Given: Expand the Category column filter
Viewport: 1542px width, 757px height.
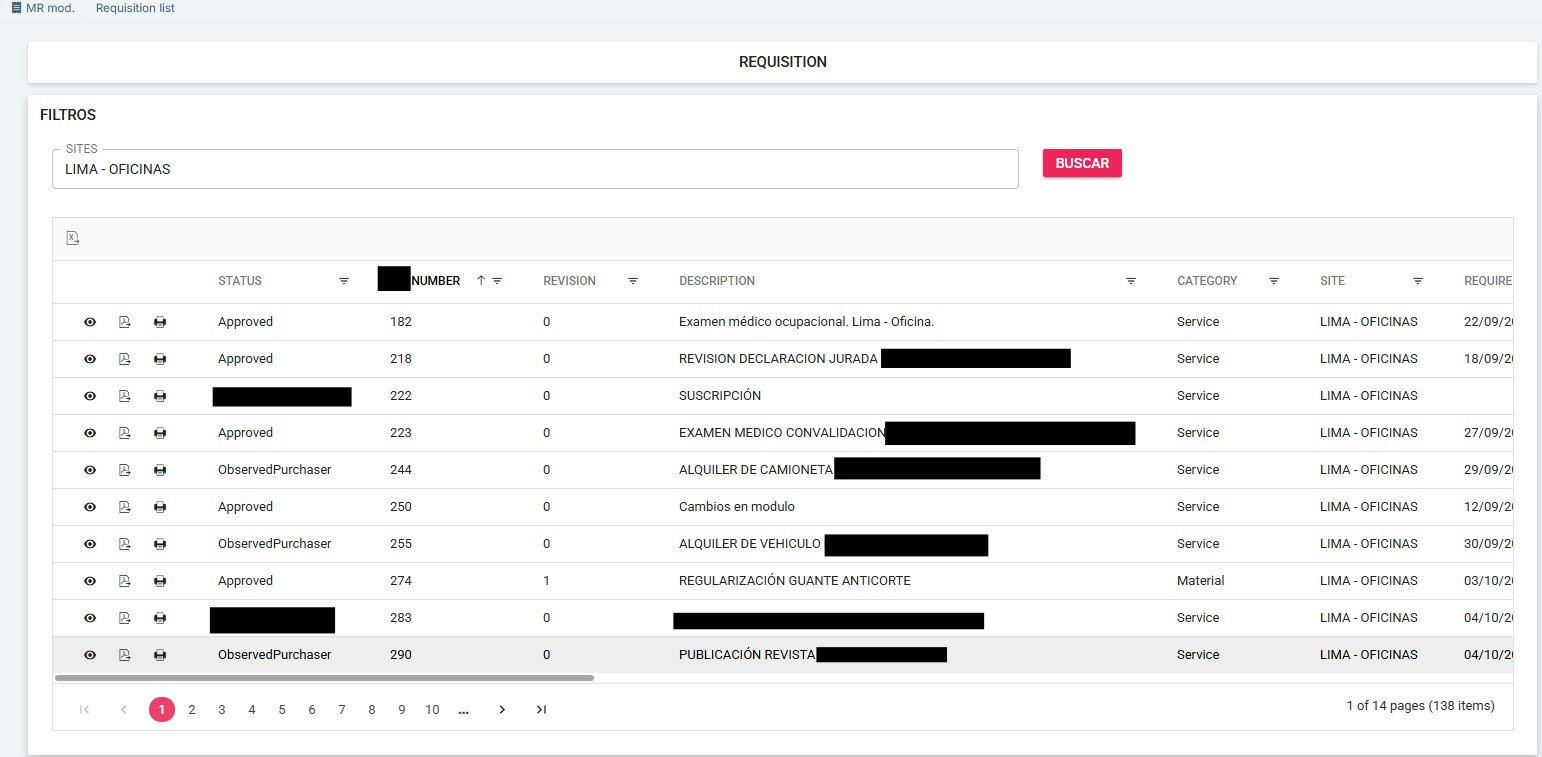Looking at the screenshot, I should (x=1274, y=281).
